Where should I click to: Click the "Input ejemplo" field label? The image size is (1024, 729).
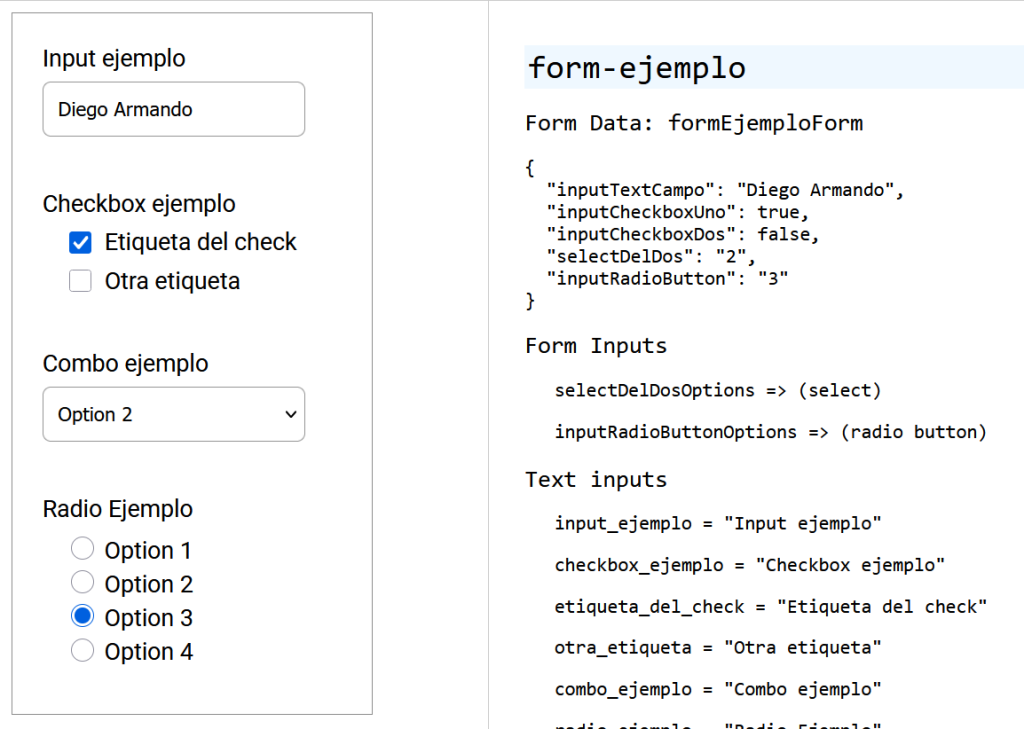coord(113,58)
